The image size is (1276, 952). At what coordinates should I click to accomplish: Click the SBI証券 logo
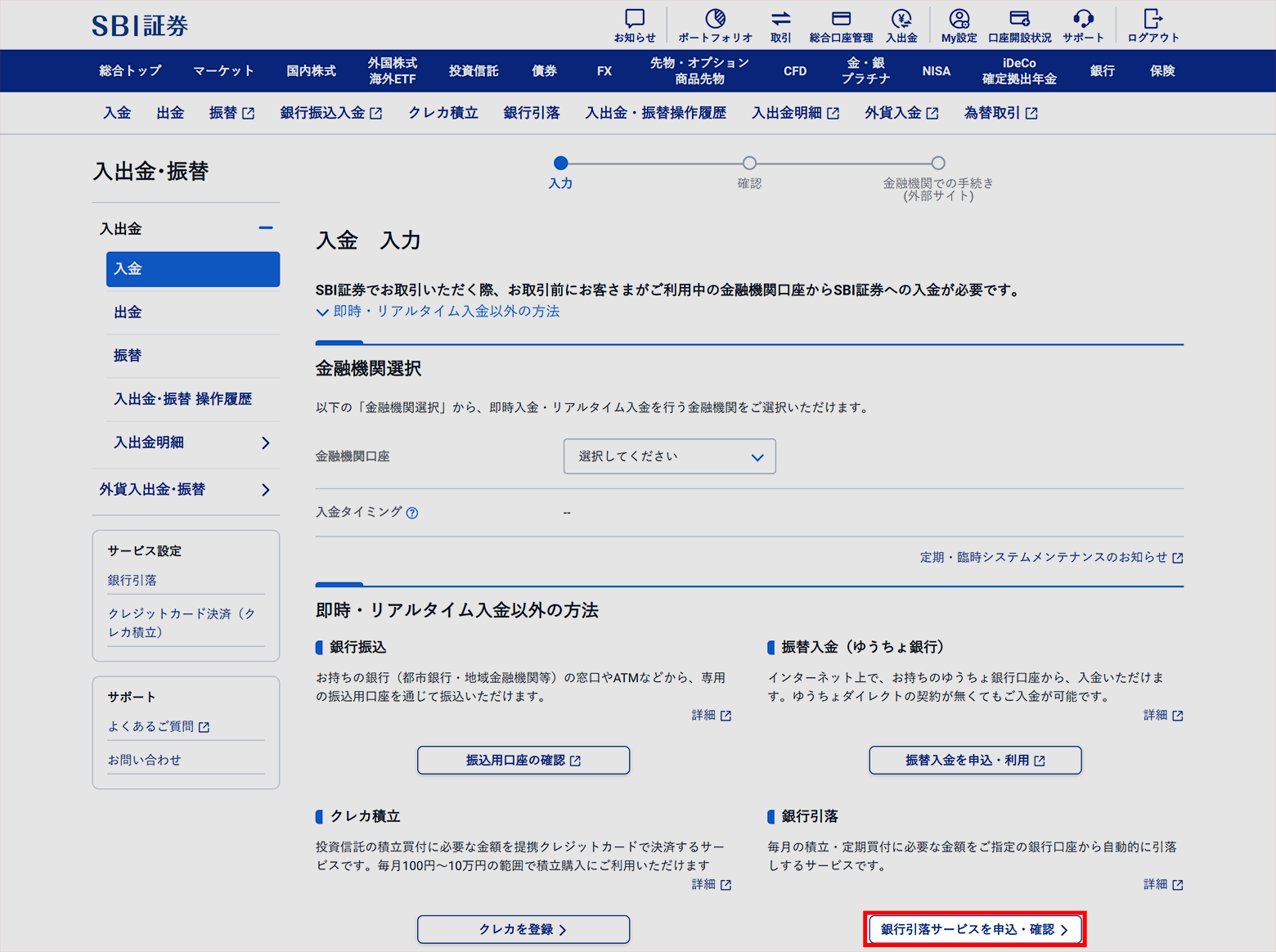pos(140,25)
